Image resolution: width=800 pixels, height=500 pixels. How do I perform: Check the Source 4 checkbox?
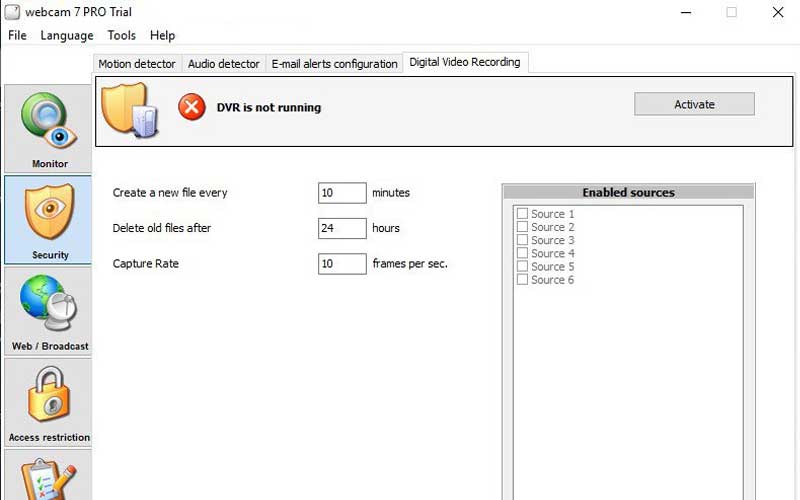[x=522, y=253]
